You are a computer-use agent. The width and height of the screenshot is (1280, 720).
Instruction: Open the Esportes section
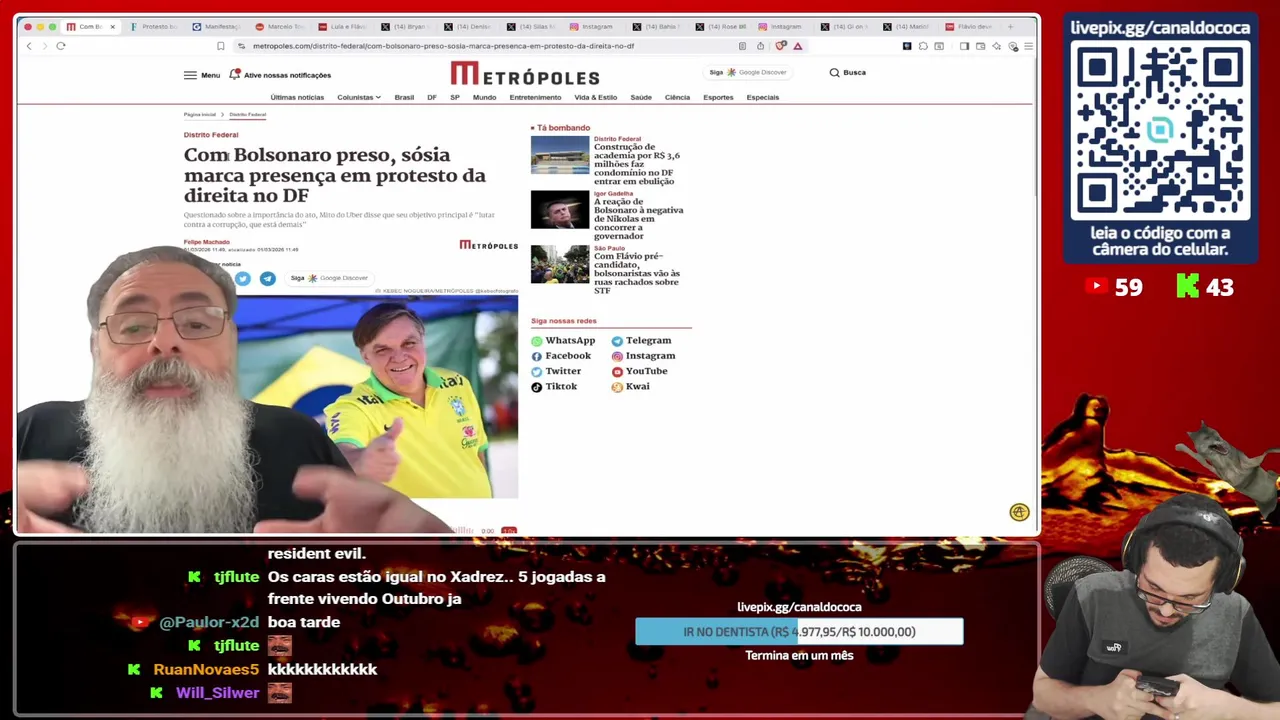click(x=718, y=97)
